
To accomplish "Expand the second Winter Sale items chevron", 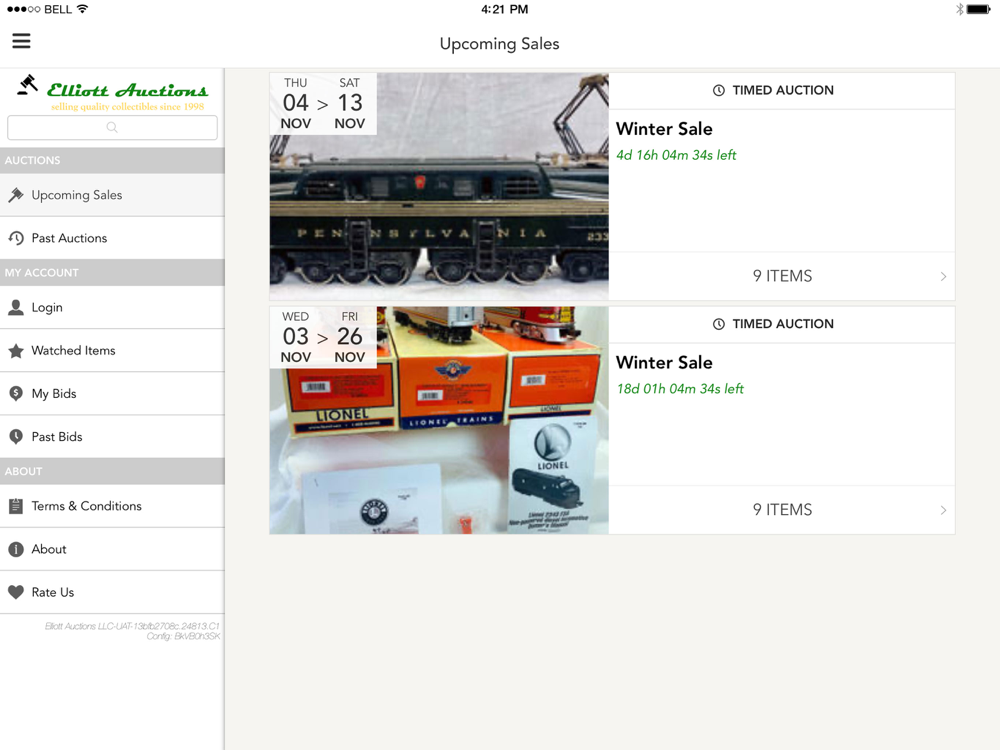I will coord(943,510).
